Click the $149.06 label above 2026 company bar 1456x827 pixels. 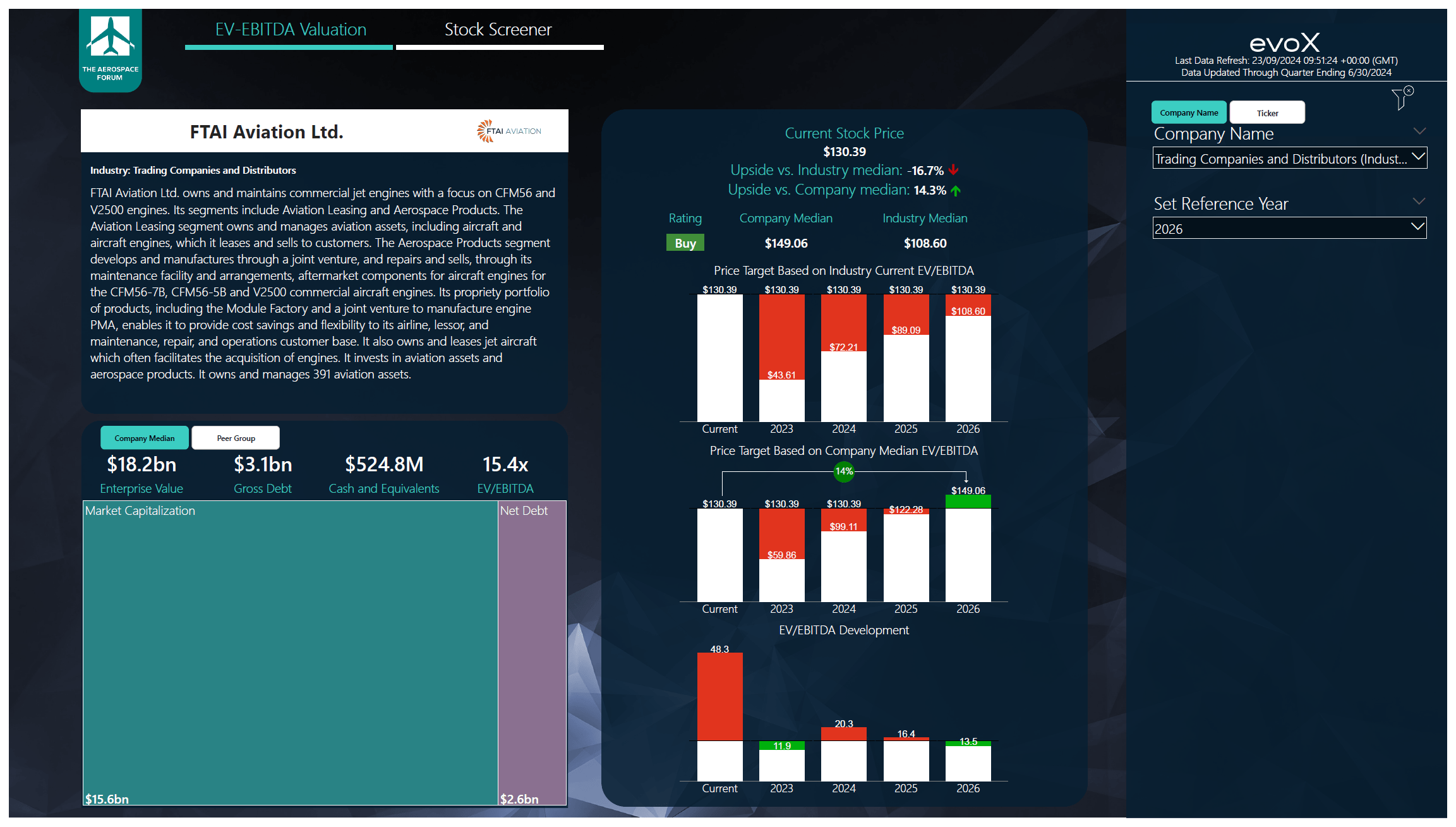pyautogui.click(x=968, y=491)
